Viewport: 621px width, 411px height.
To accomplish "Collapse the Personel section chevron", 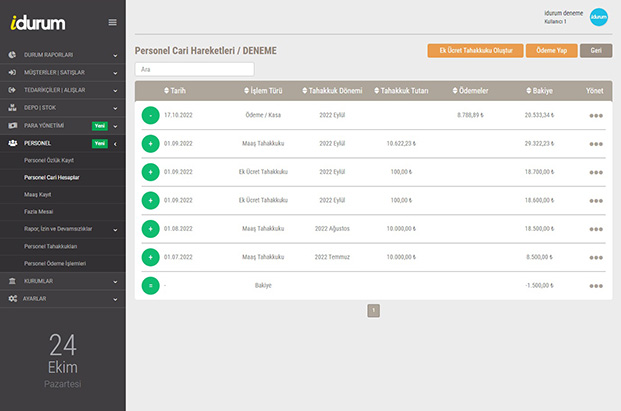I will pos(115,144).
